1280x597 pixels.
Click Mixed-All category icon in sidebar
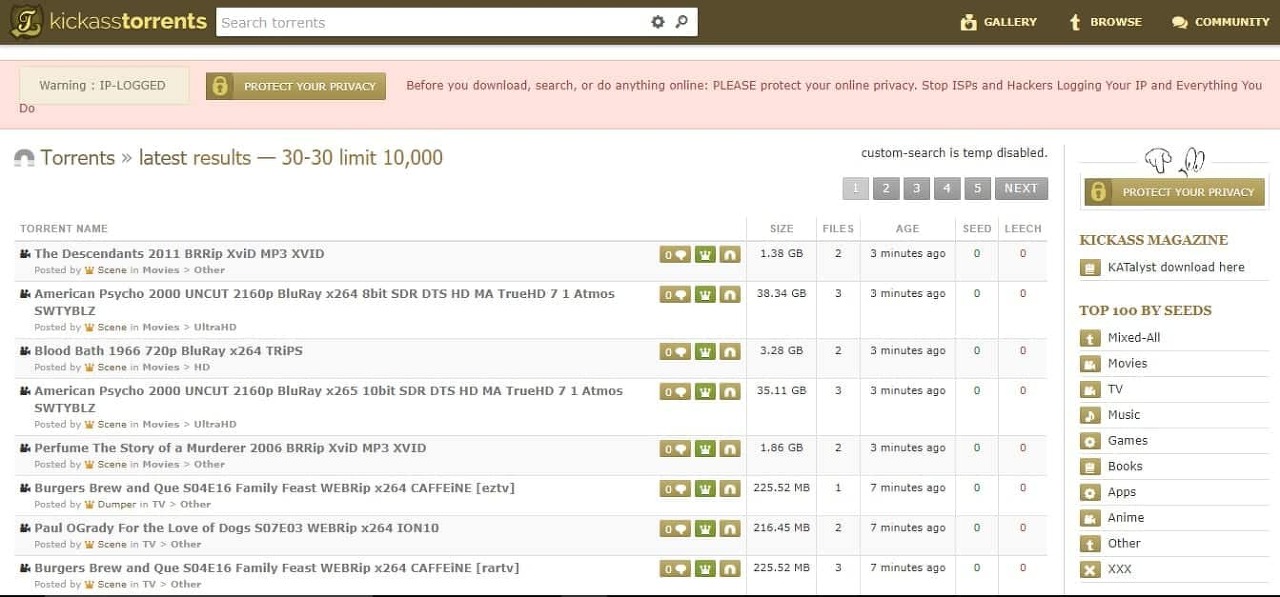point(1090,338)
